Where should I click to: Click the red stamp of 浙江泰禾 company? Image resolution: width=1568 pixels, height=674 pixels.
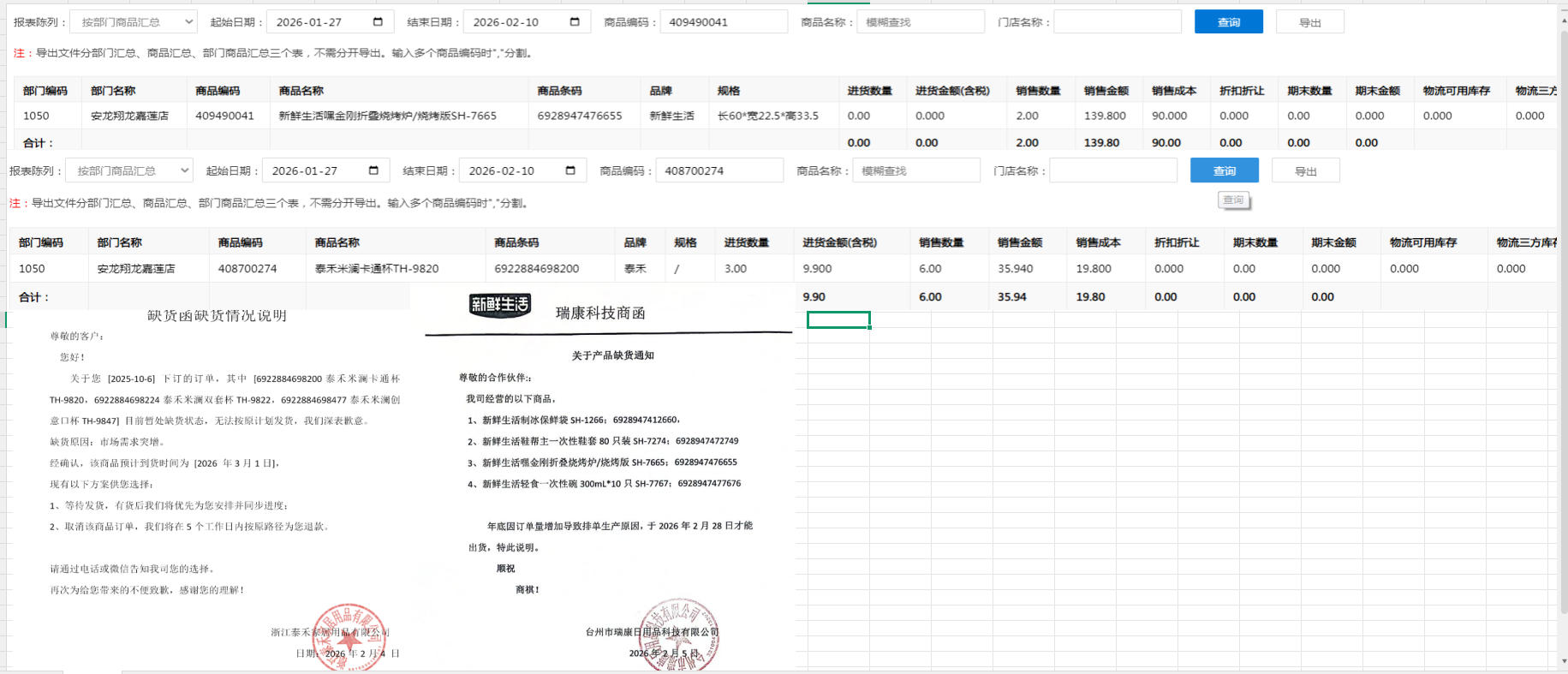[349, 637]
